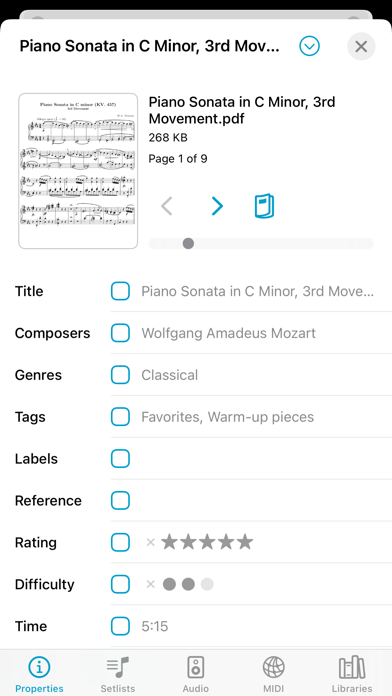
Task: Click the page position slider handle
Action: tap(188, 243)
